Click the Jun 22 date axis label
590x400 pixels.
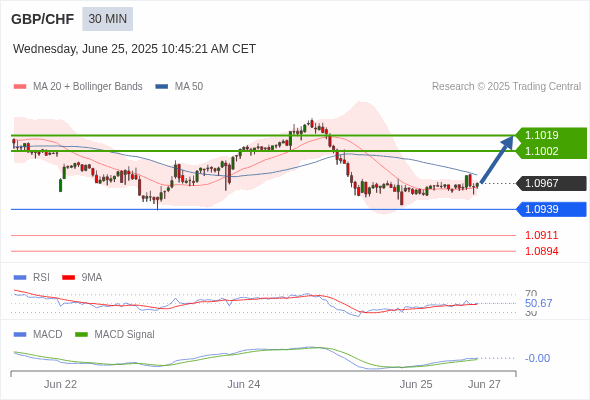60,385
